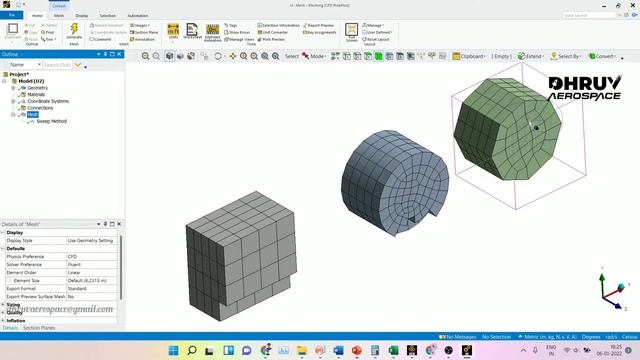640x360 pixels.
Task: Click the Search Outline input field
Action: pyautogui.click(x=57, y=64)
